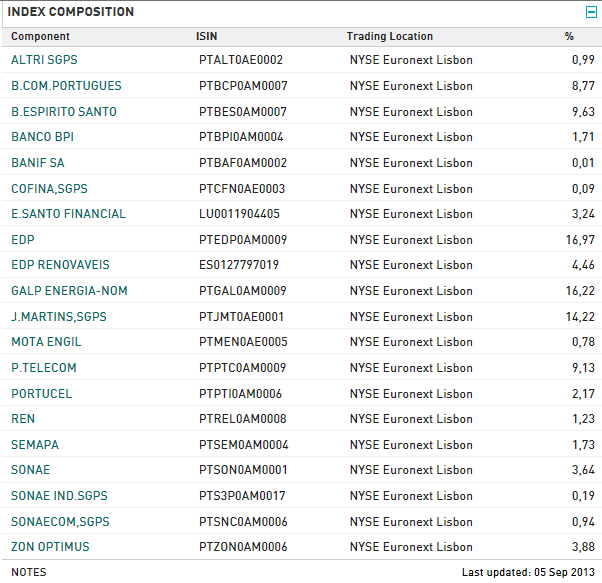Open the SEMAPA component page

point(35,445)
